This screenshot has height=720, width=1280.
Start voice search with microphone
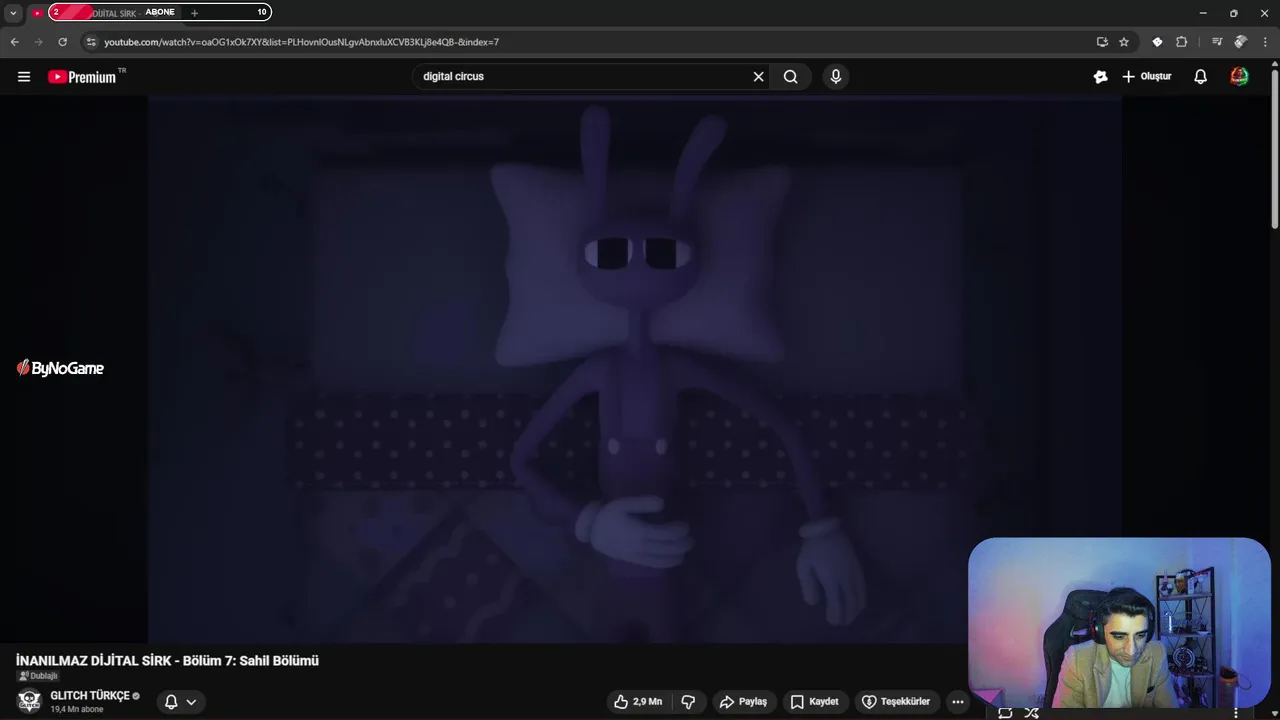point(836,76)
